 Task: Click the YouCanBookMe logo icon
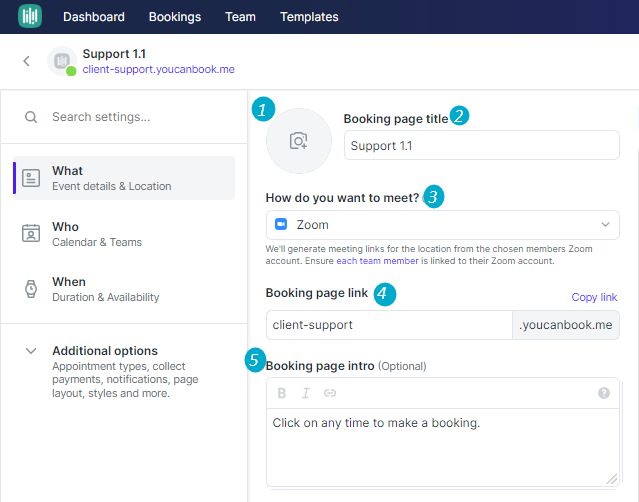(30, 16)
